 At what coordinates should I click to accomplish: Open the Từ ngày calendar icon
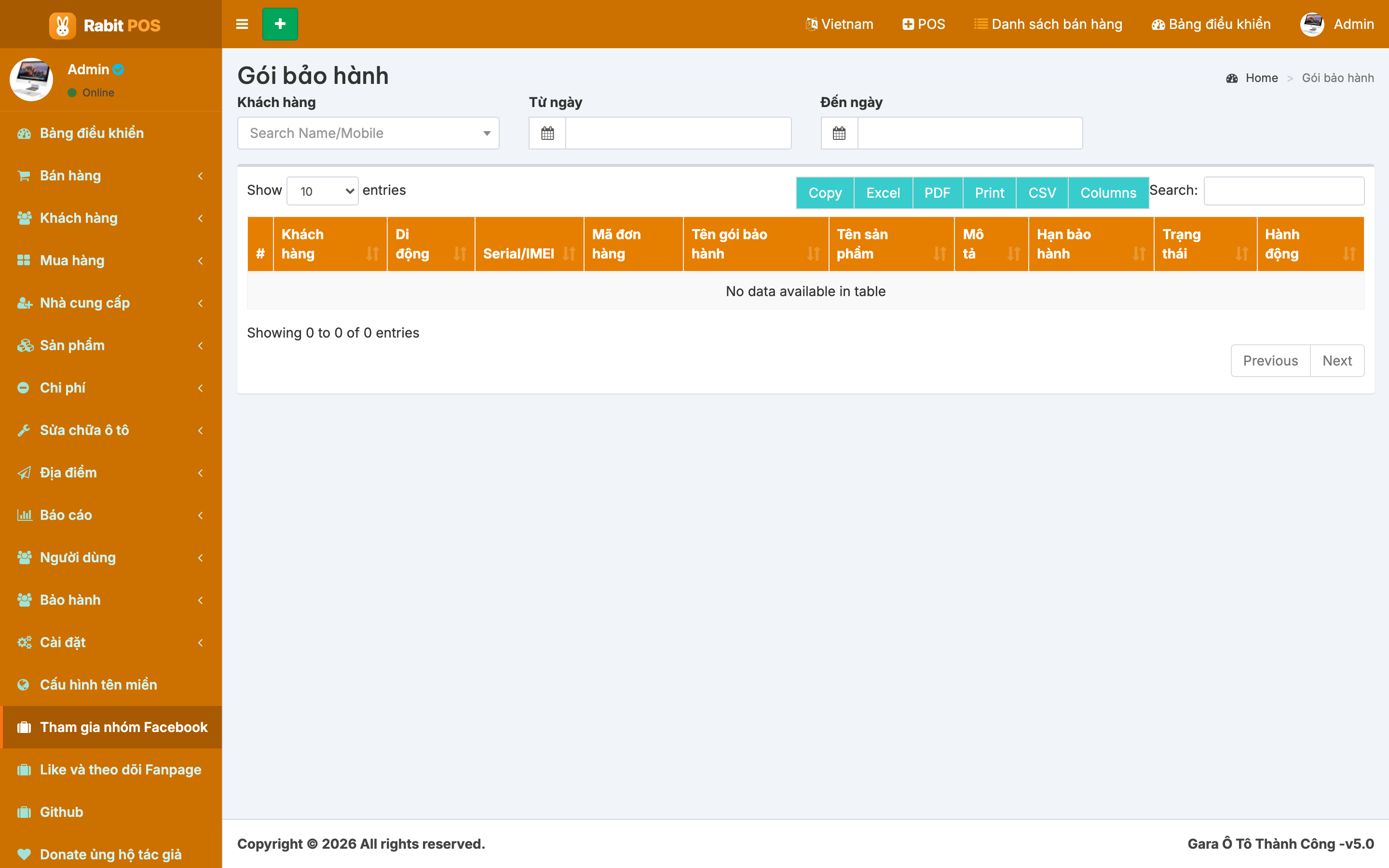(547, 133)
